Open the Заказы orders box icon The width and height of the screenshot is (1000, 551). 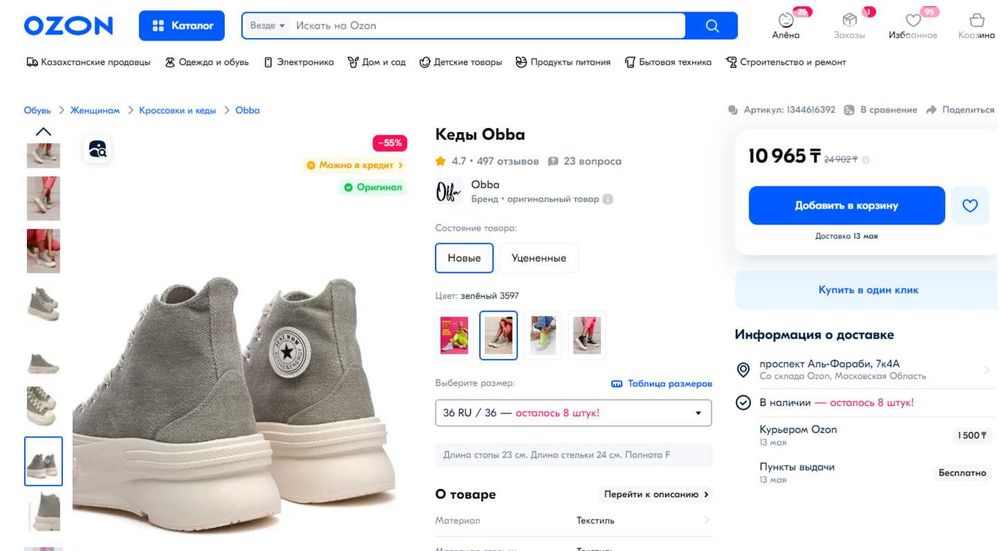pyautogui.click(x=849, y=20)
